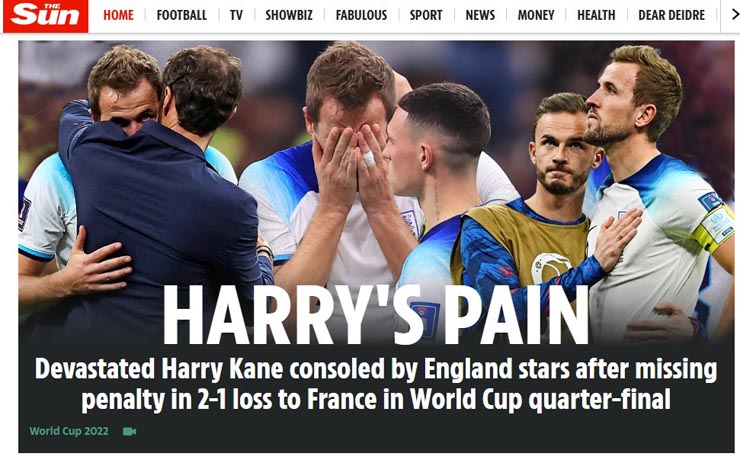Select SHOWBIZ in the navigation bar
The width and height of the screenshot is (740, 460).
[x=289, y=15]
